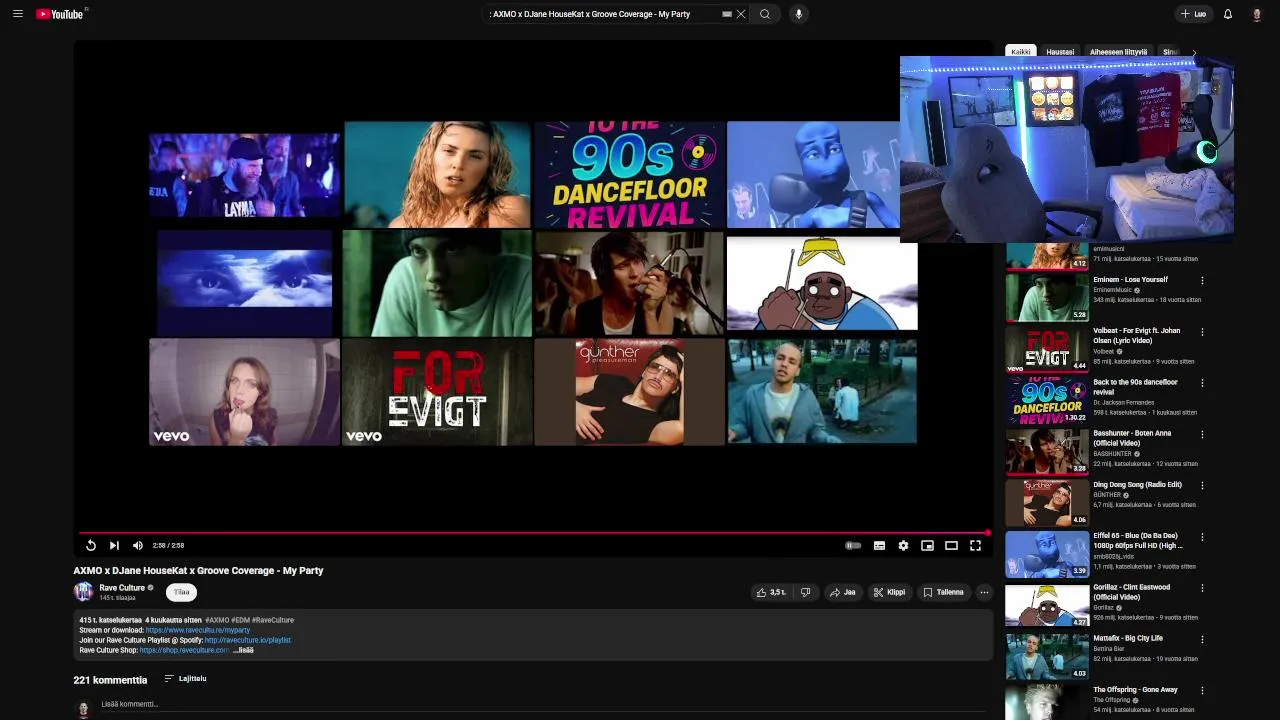Viewport: 1280px width, 720px height.
Task: Toggle subtitles in the player
Action: click(x=879, y=546)
